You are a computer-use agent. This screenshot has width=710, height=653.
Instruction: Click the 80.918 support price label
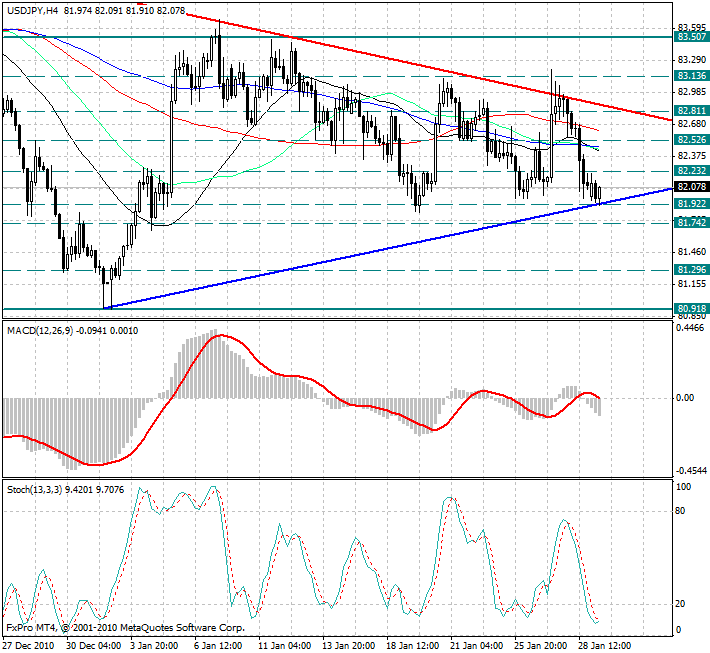[x=689, y=309]
